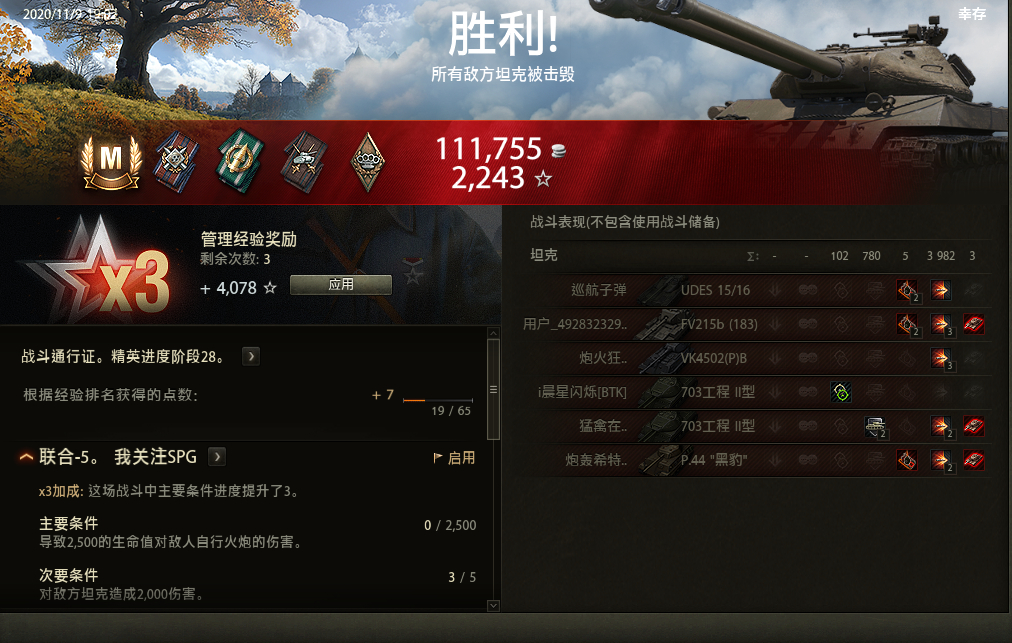
Task: Click the 坦克 column header
Action: (x=543, y=255)
